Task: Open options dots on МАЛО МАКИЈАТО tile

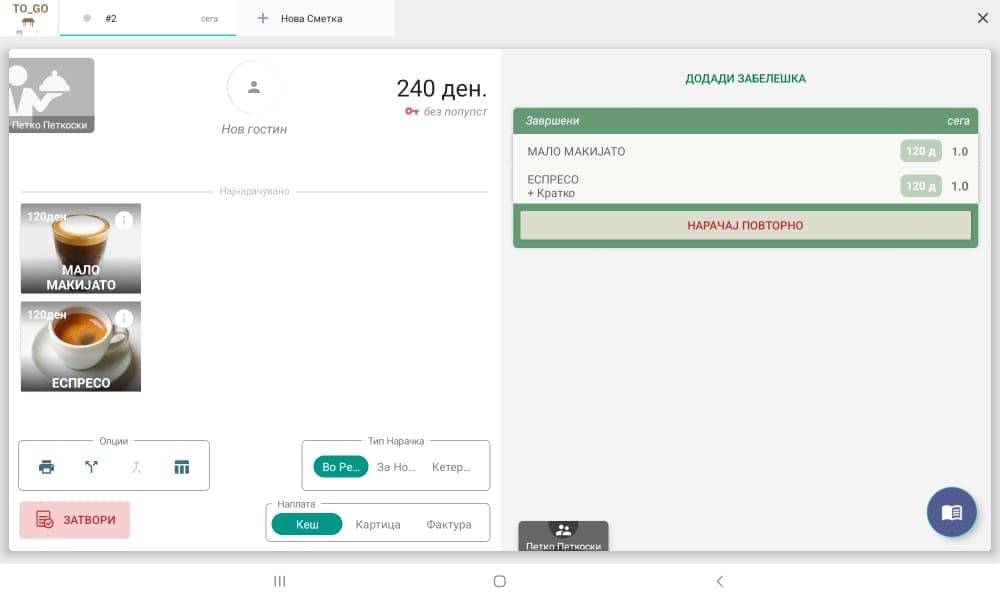Action: [124, 221]
